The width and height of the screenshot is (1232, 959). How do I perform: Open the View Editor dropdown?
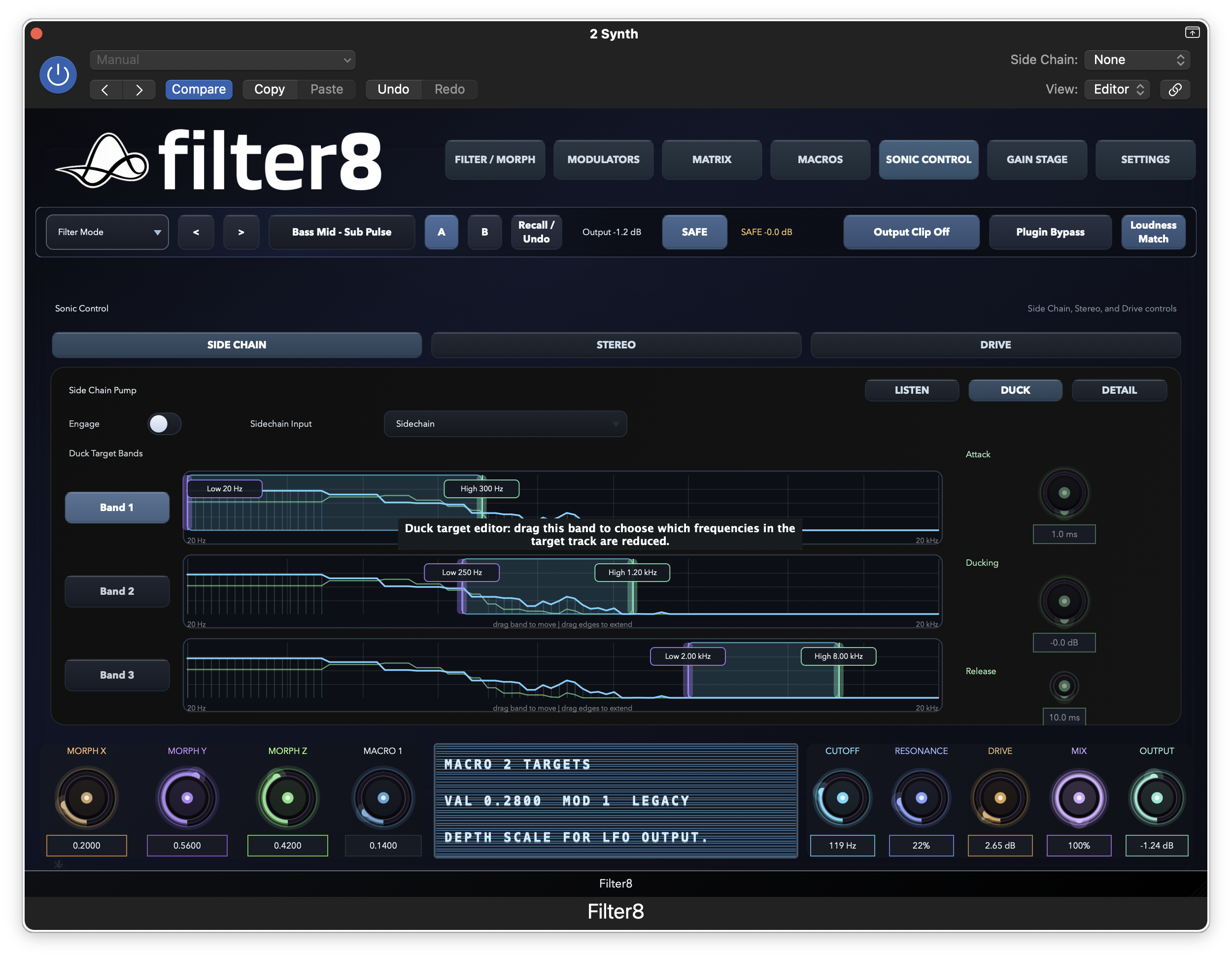click(x=1117, y=90)
